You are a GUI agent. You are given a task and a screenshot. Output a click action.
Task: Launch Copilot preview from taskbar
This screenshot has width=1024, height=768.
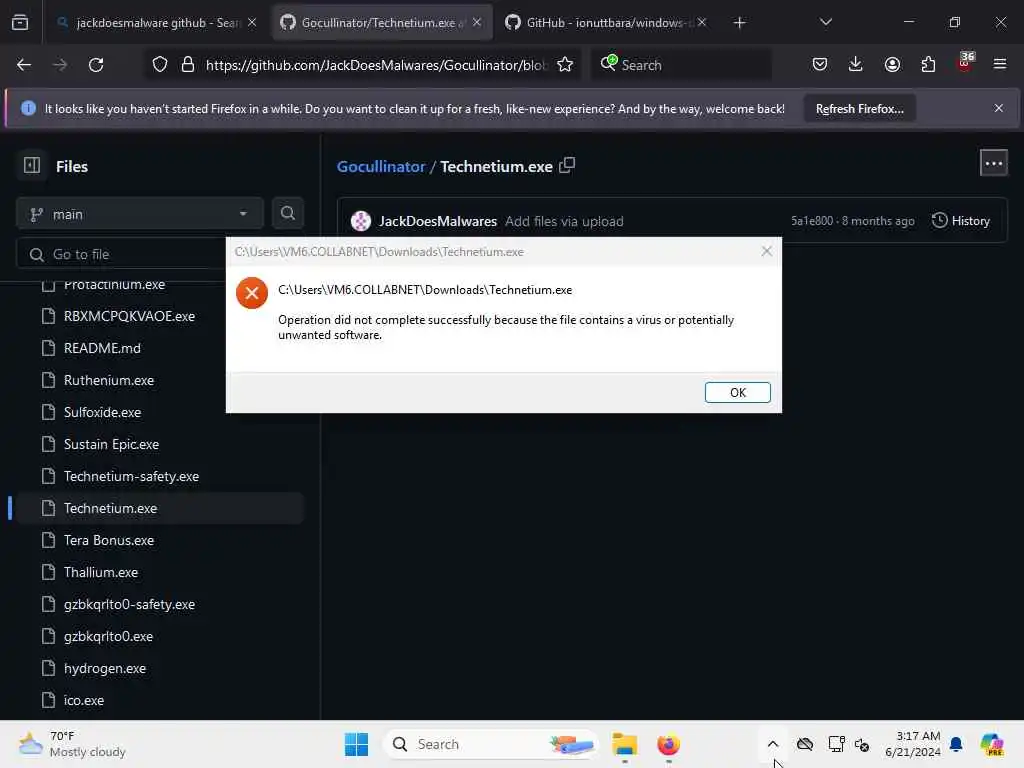tap(992, 744)
